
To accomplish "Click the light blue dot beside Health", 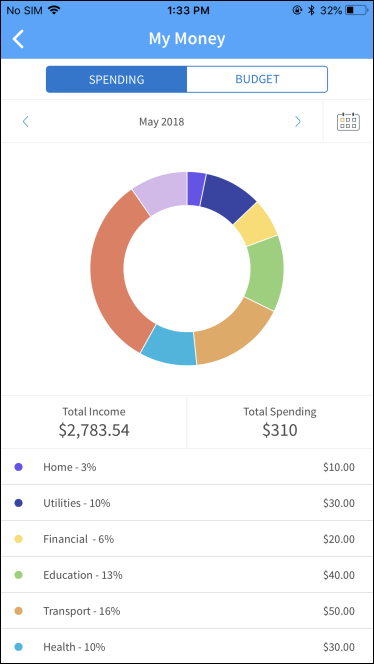I will (19, 647).
